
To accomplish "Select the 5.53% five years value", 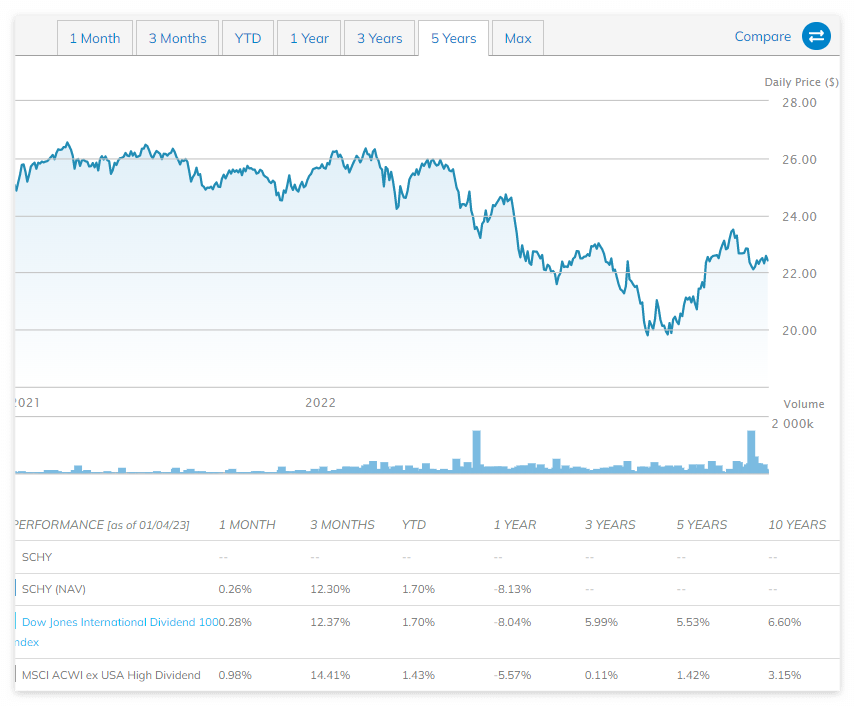I will pyautogui.click(x=693, y=622).
